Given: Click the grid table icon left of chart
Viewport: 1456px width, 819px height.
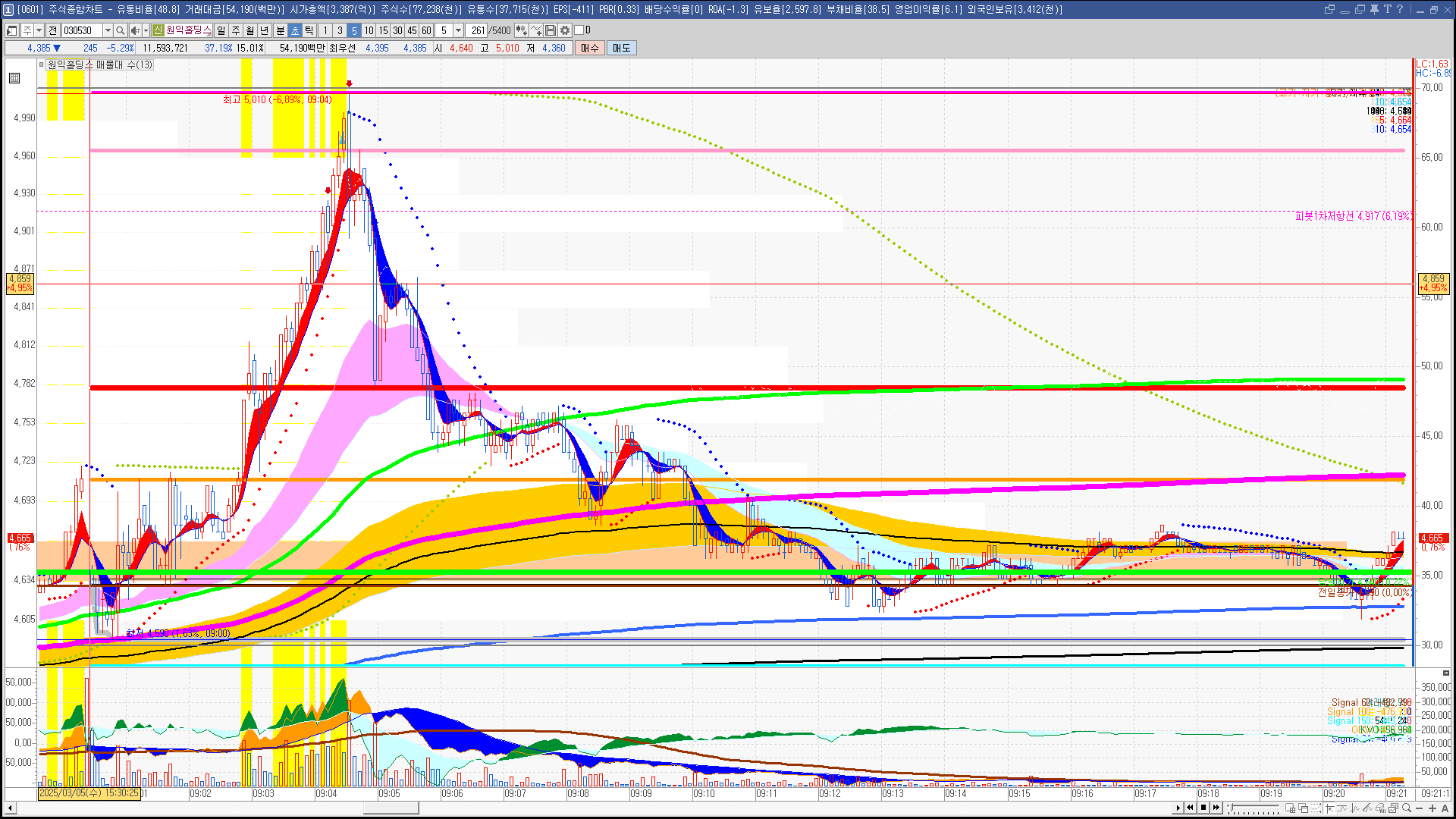Looking at the screenshot, I should coord(14,78).
